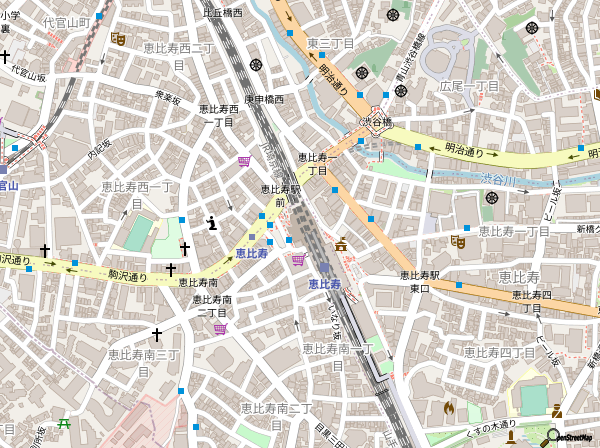Click the temple wheel icon near 庚申橋西

256,64
